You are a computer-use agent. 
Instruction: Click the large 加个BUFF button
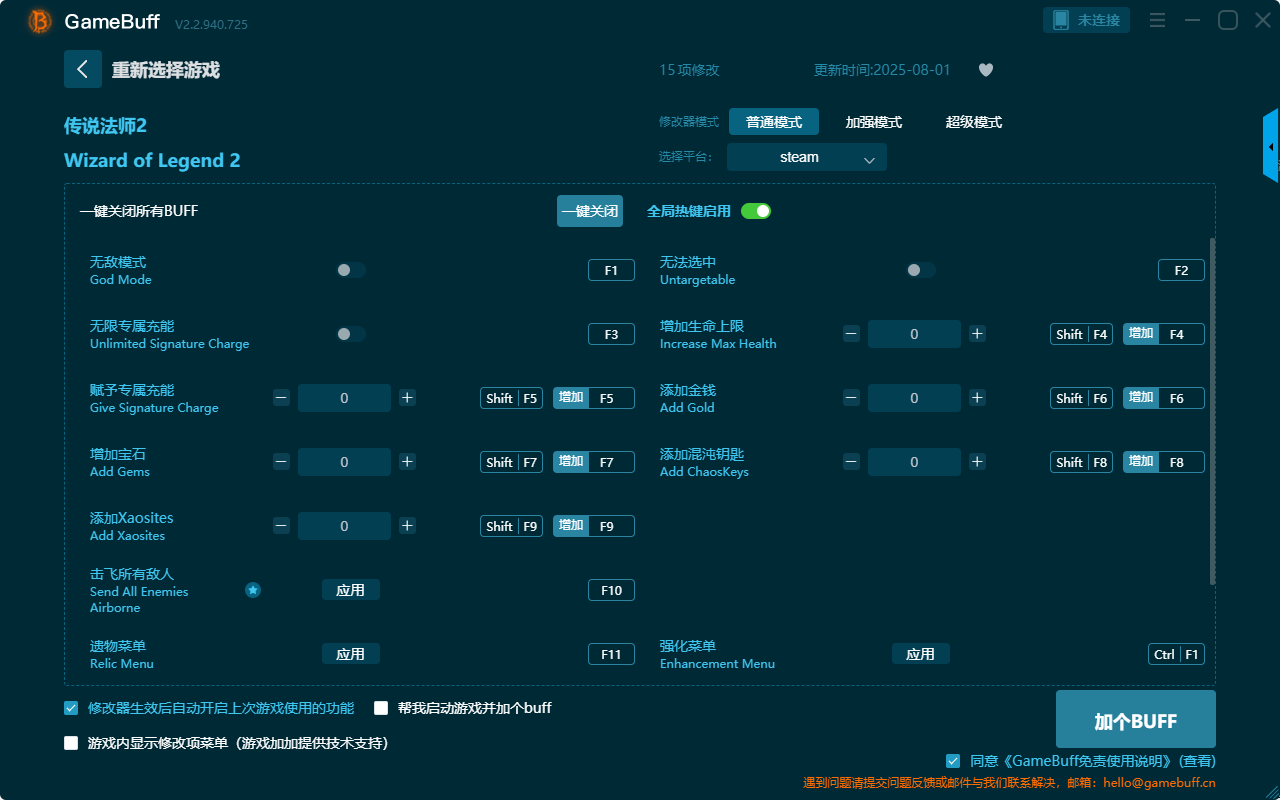pos(1136,719)
